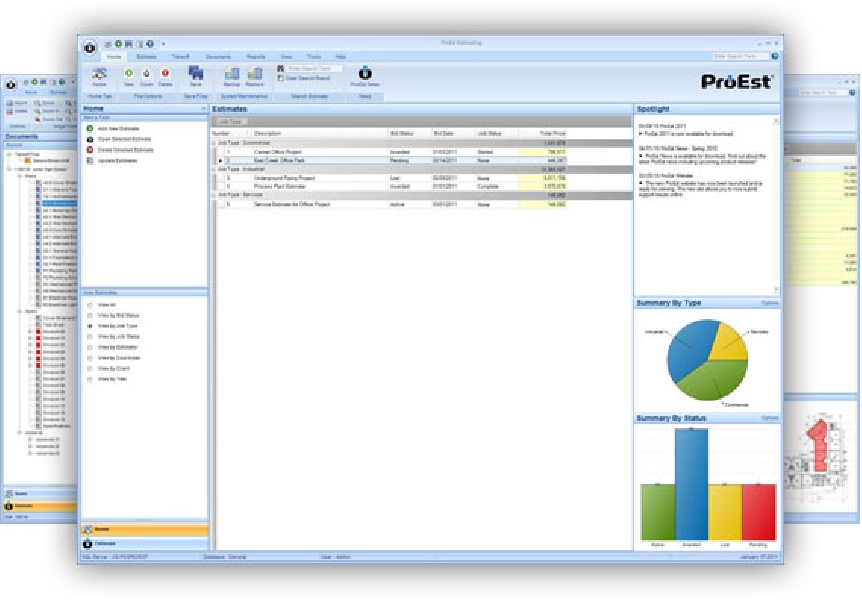Select the View All radio option
This screenshot has width=862, height=600.
(x=89, y=304)
